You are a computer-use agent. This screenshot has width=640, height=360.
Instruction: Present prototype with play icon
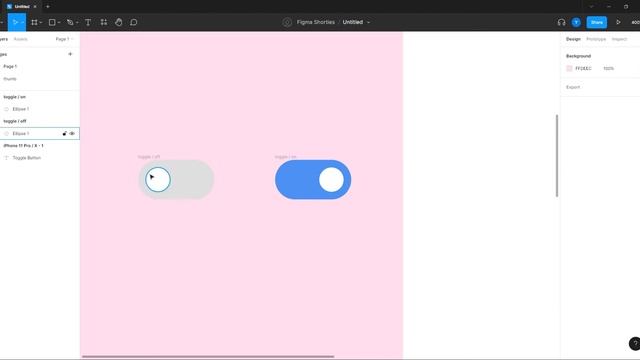[x=618, y=22]
